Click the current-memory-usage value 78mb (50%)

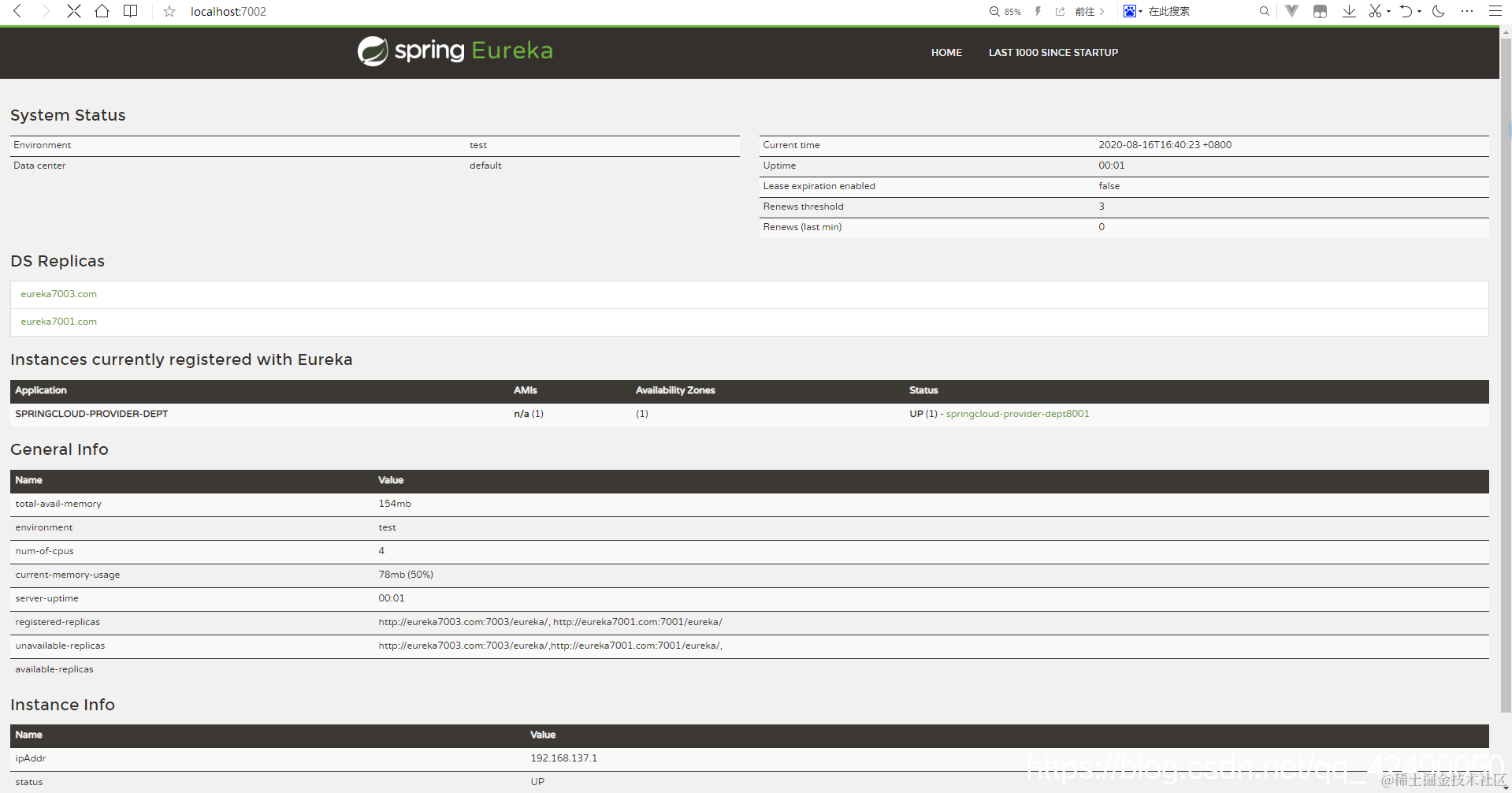[x=406, y=575]
